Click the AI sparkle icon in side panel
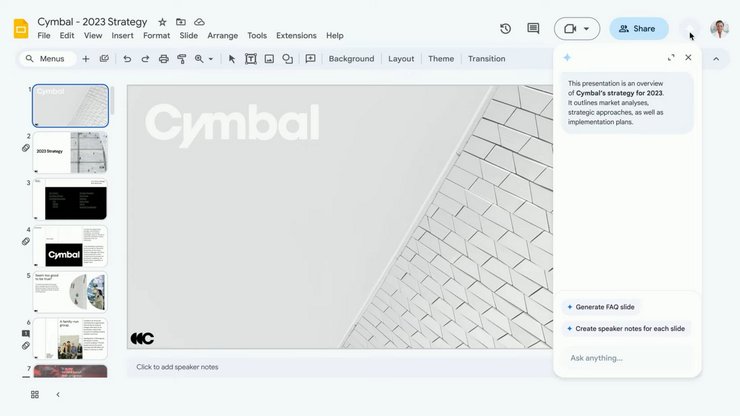Screen dimensions: 740x416 (x=567, y=58)
